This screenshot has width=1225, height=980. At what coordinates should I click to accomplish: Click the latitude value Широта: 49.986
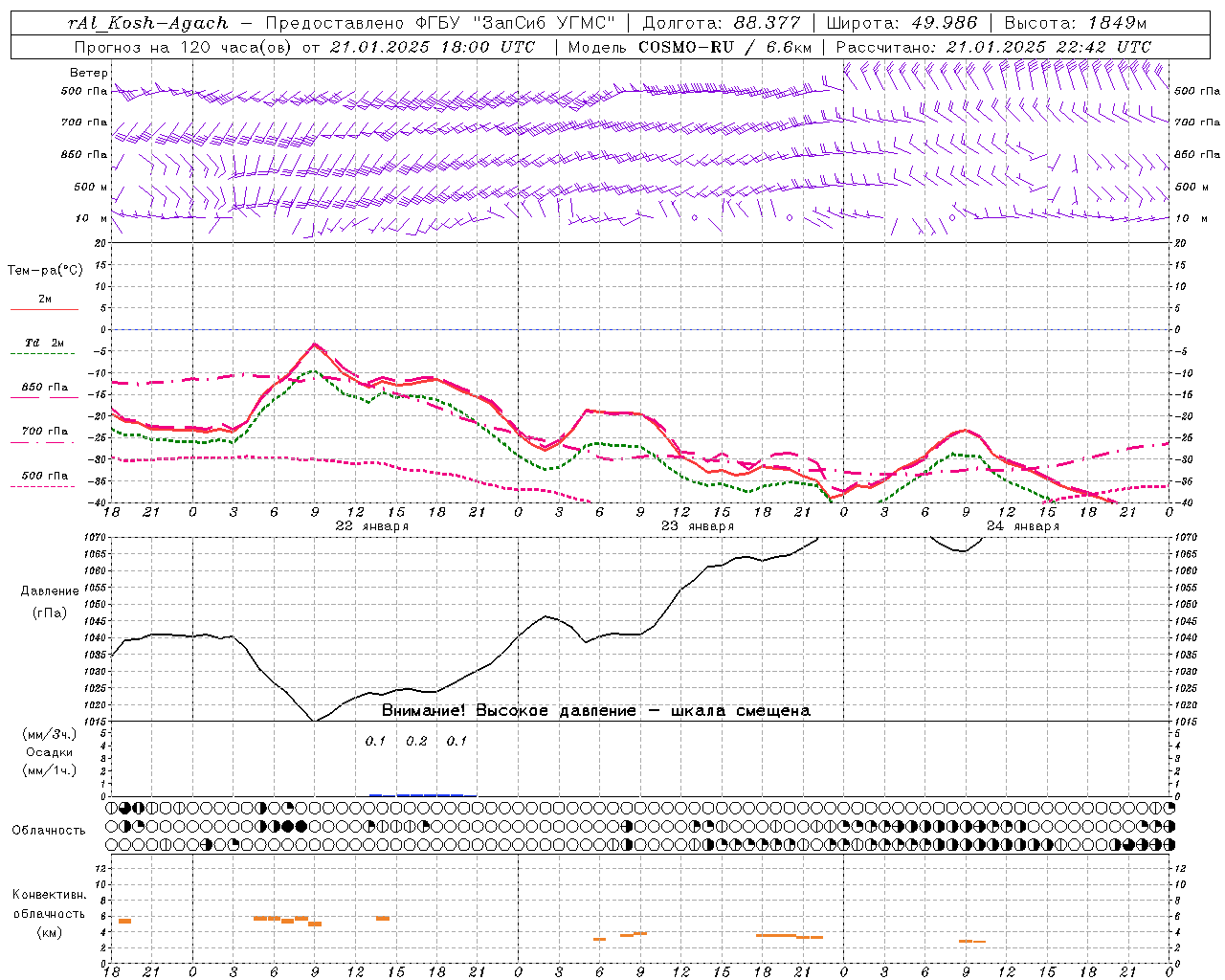click(x=902, y=23)
